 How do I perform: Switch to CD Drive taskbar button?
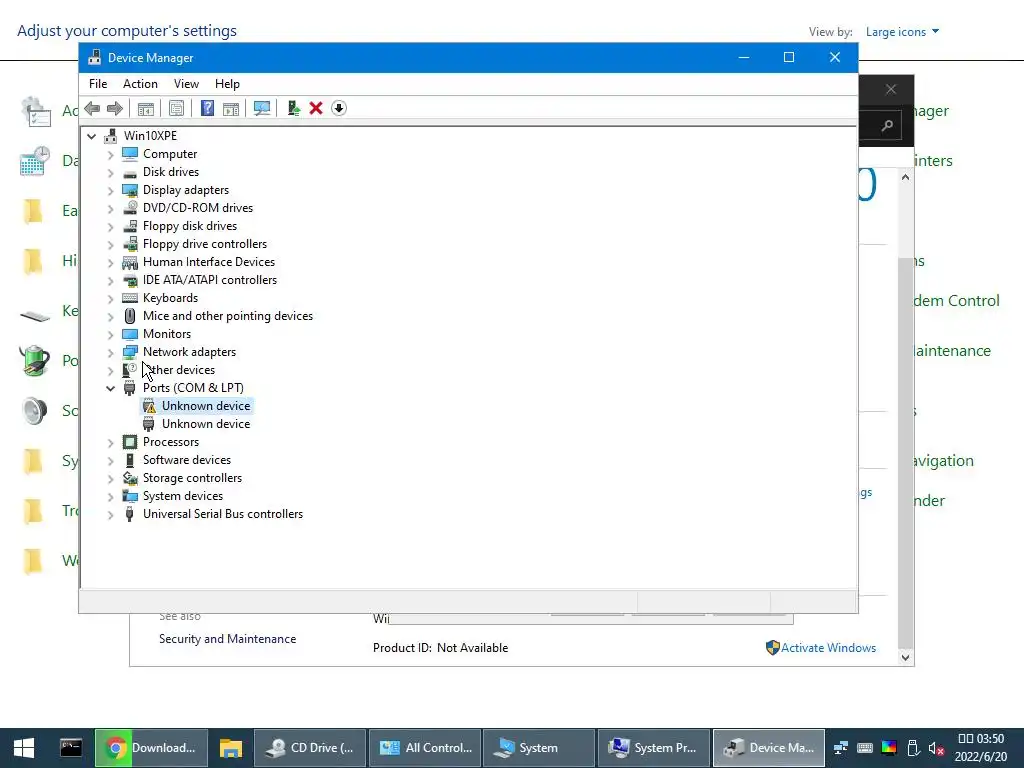[x=310, y=748]
